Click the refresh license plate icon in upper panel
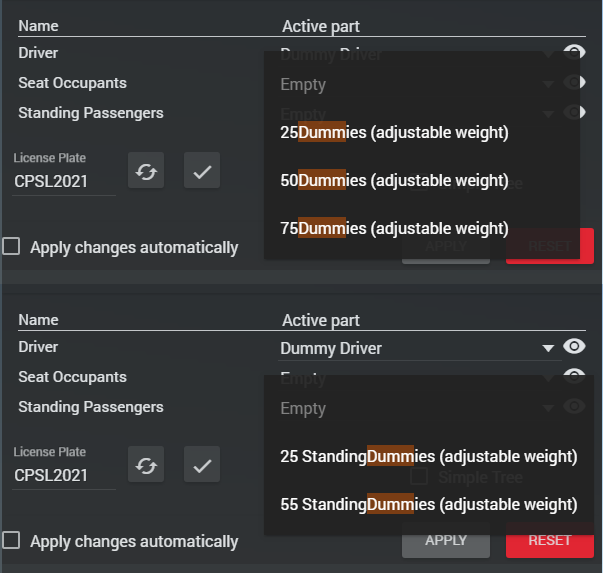The width and height of the screenshot is (603, 573). [147, 171]
